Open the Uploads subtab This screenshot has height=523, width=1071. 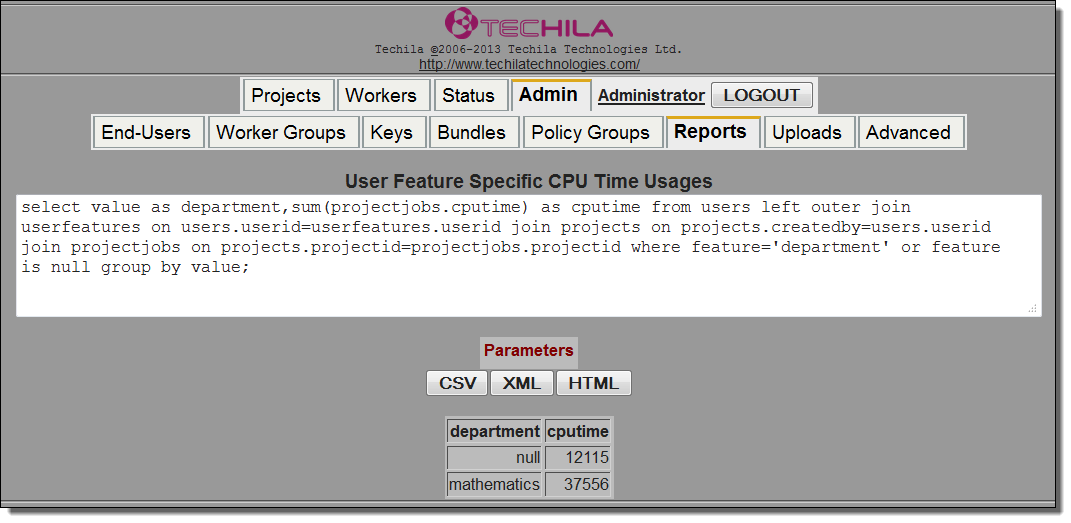pos(807,133)
